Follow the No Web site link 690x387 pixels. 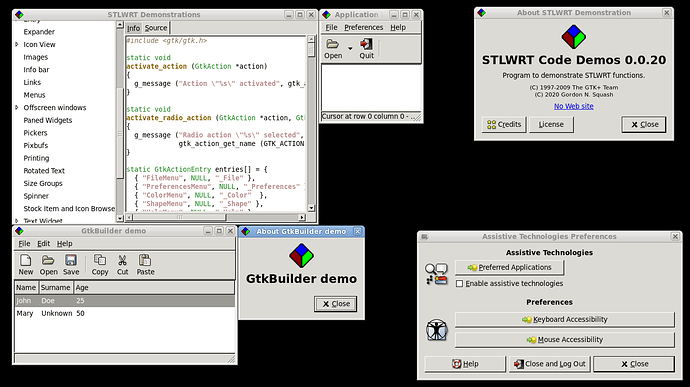click(x=573, y=106)
